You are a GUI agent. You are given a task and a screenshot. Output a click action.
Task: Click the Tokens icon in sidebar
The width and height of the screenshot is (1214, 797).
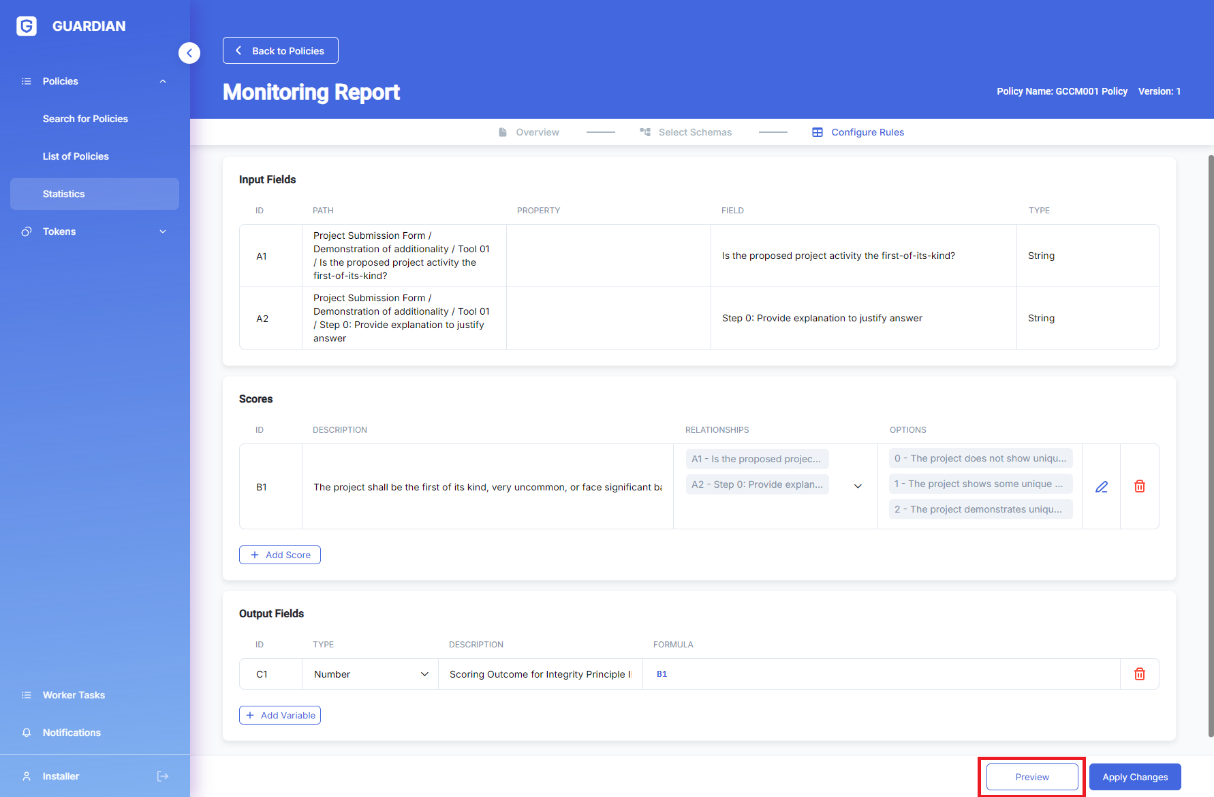27,231
